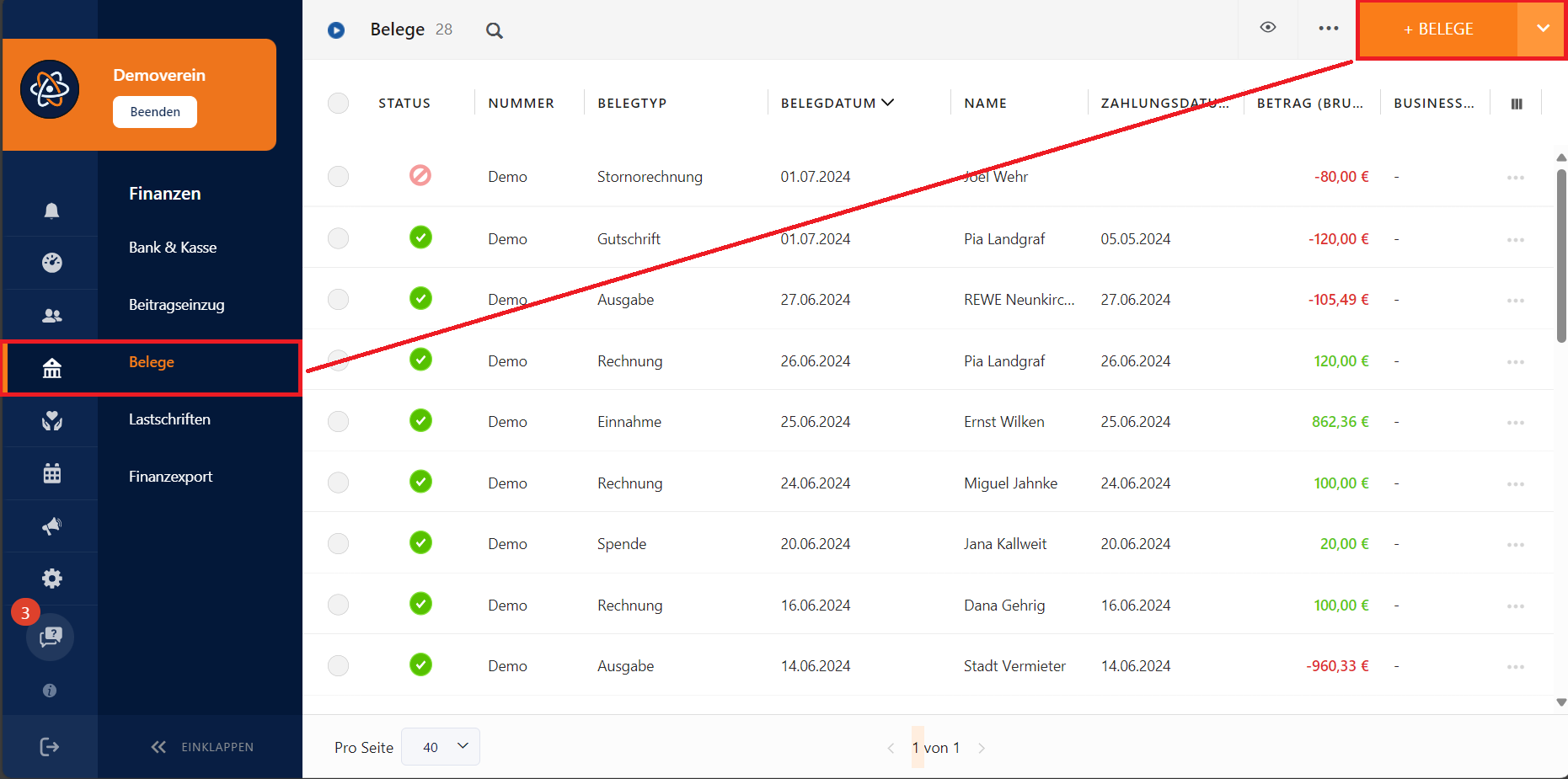Go to previous page arrow
1568x779 pixels.
click(891, 748)
